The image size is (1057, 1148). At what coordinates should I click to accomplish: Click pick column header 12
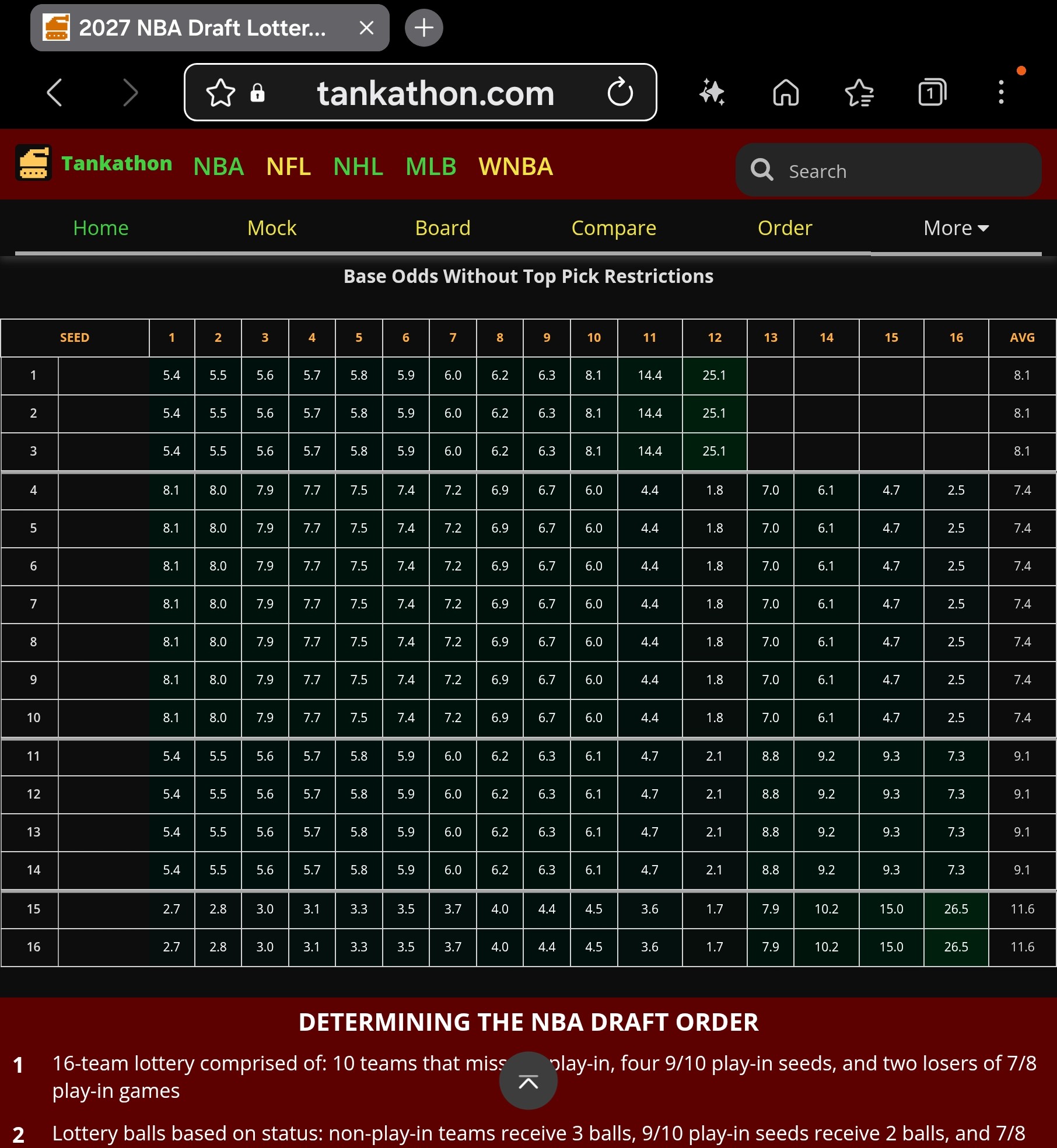[x=715, y=338]
